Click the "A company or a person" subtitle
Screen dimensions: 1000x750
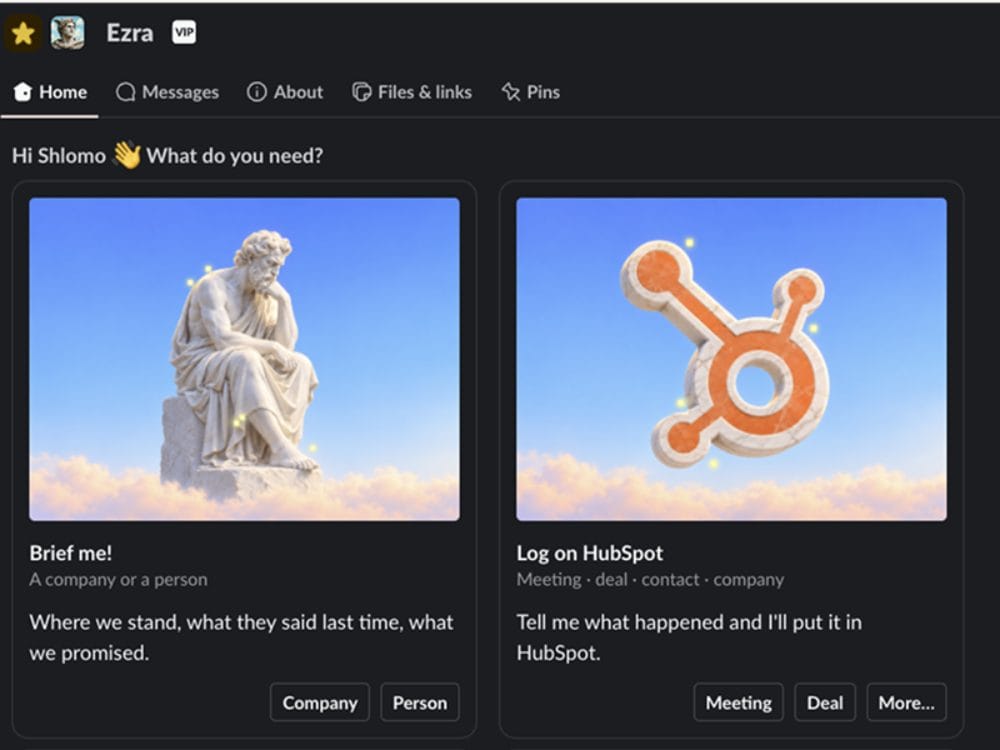coord(119,580)
